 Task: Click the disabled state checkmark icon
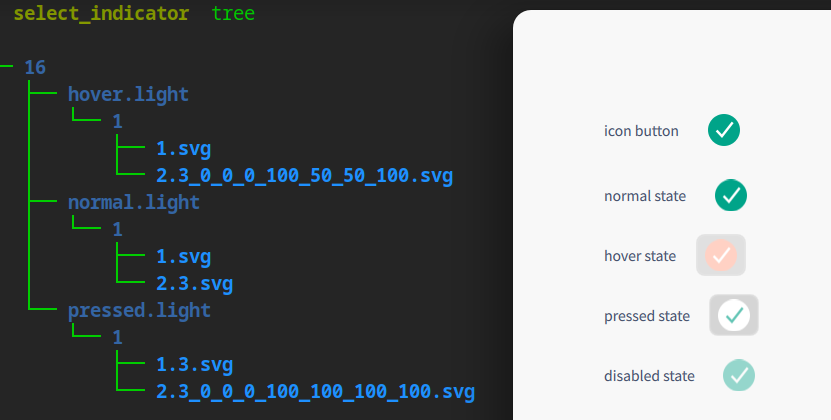tap(739, 375)
